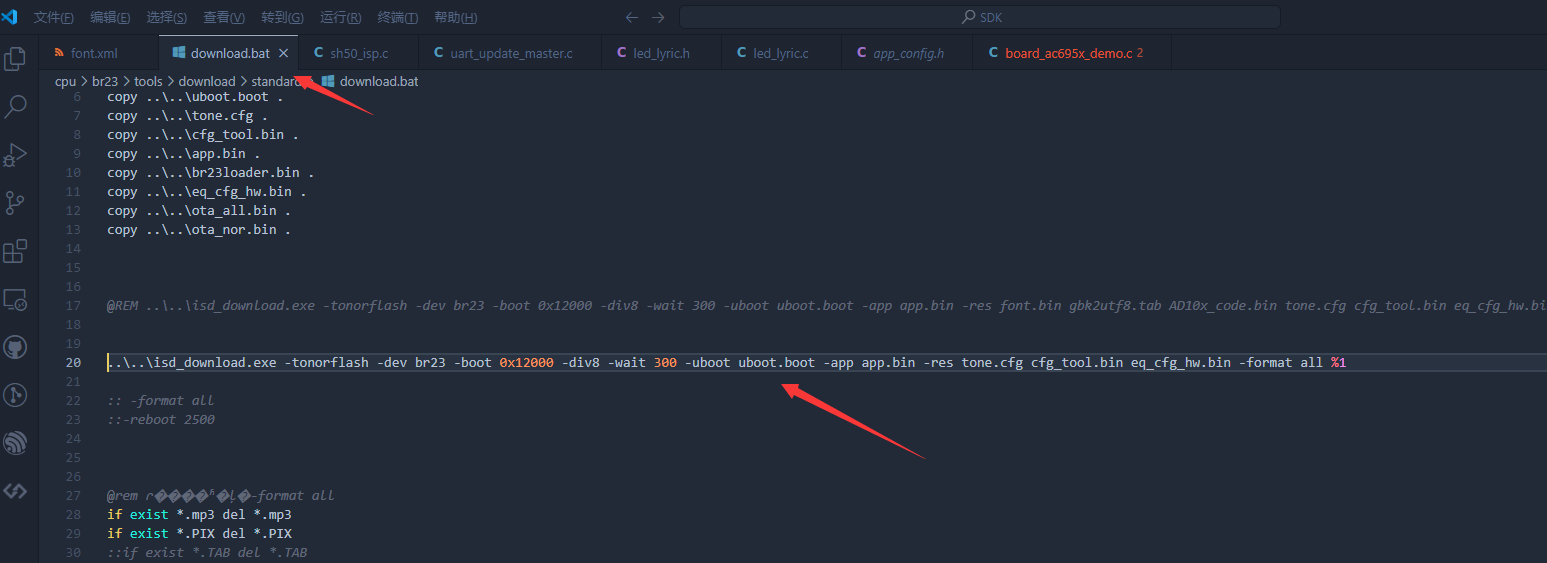Click the 'copy ..\..\app.bin .' line

point(184,154)
